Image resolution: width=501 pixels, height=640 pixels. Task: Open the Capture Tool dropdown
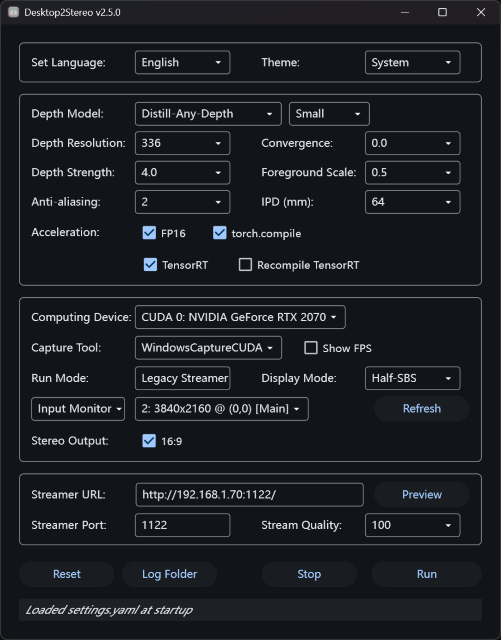(208, 348)
